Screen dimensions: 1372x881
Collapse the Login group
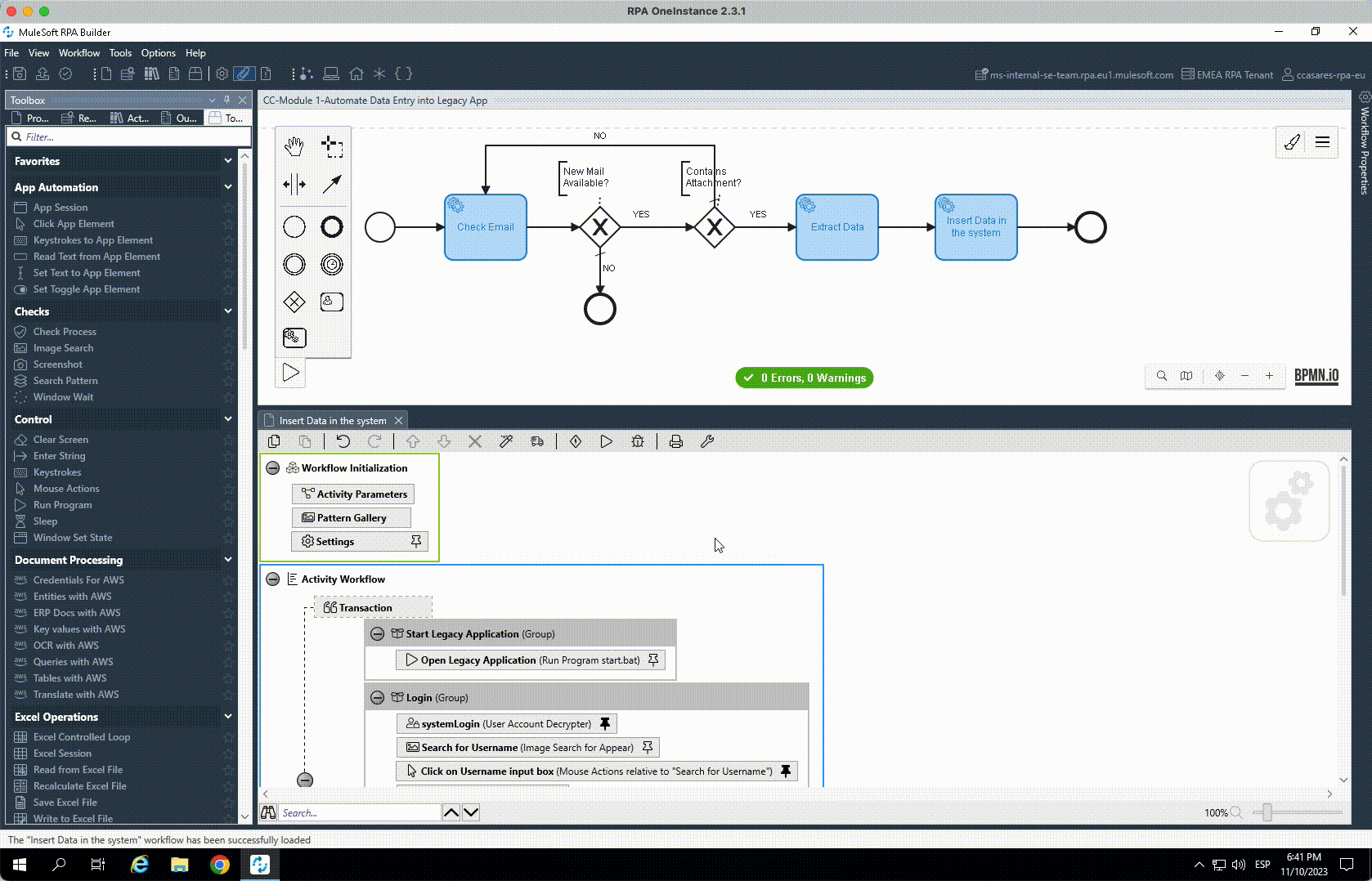point(377,698)
